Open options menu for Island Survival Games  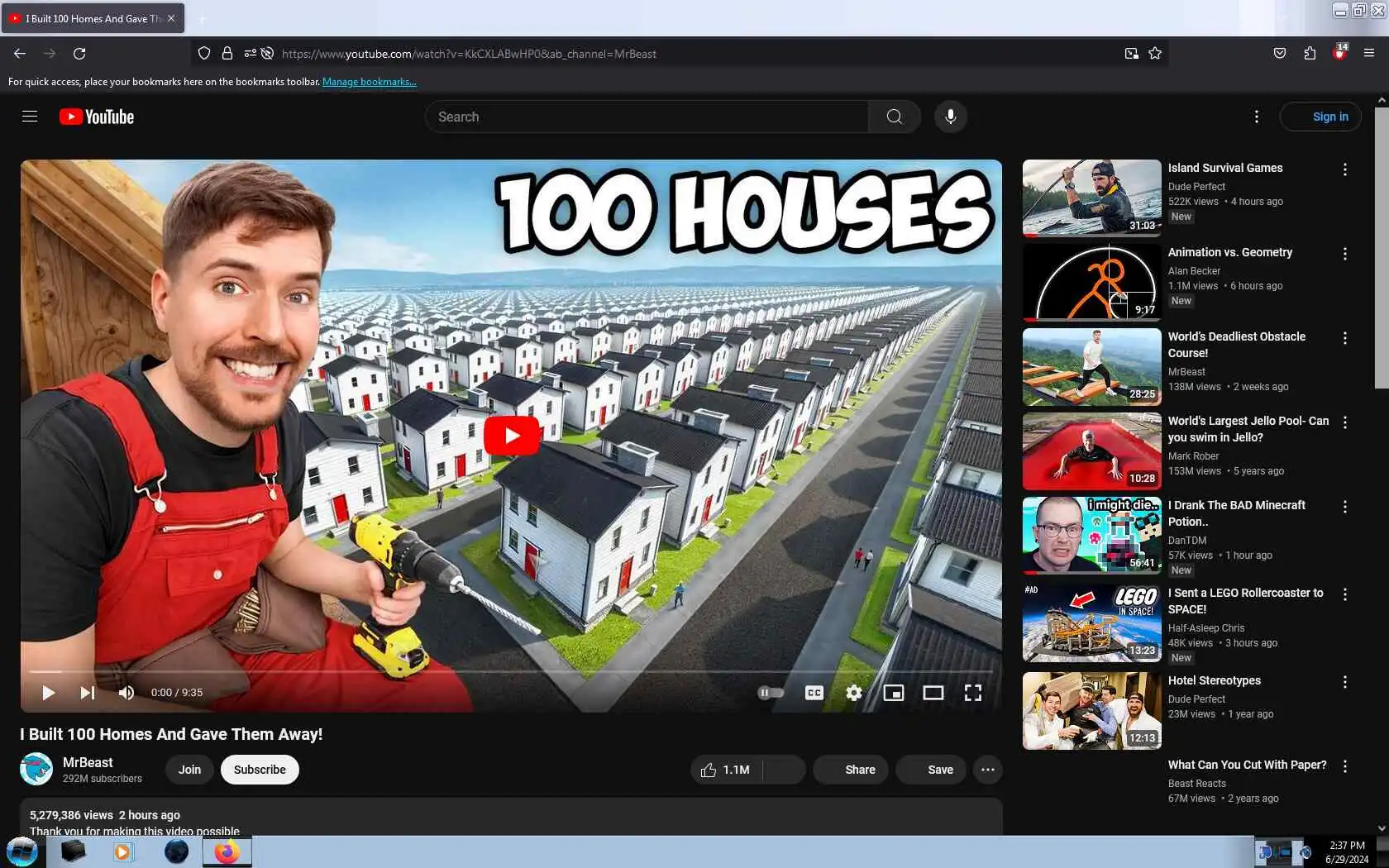[x=1345, y=169]
